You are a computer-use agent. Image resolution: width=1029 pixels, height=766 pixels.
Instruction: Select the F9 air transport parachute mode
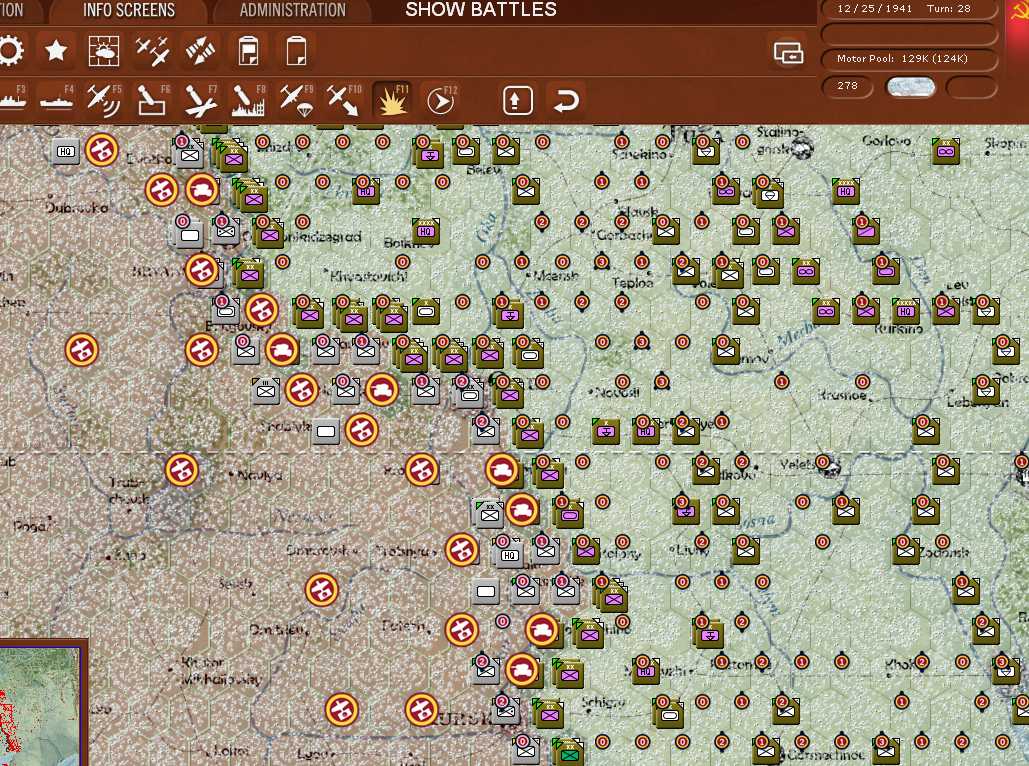click(297, 100)
